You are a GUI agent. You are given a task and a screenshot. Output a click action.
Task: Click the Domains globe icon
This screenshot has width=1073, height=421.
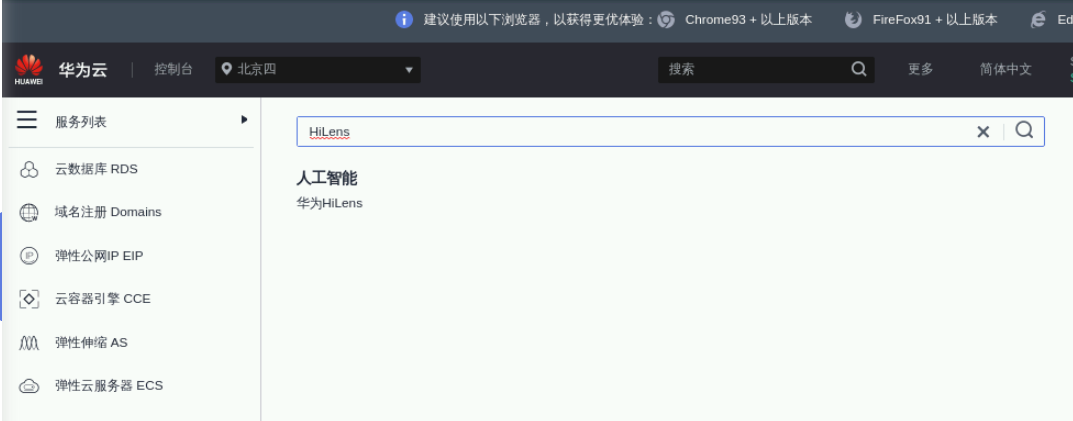pyautogui.click(x=29, y=213)
